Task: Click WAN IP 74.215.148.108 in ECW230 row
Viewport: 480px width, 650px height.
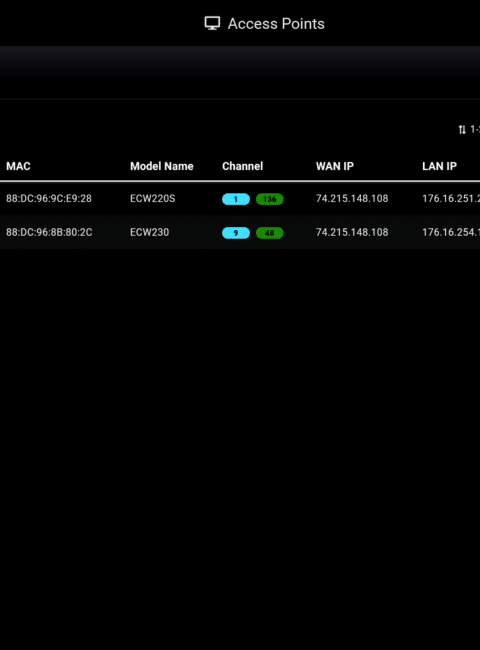Action: (352, 232)
